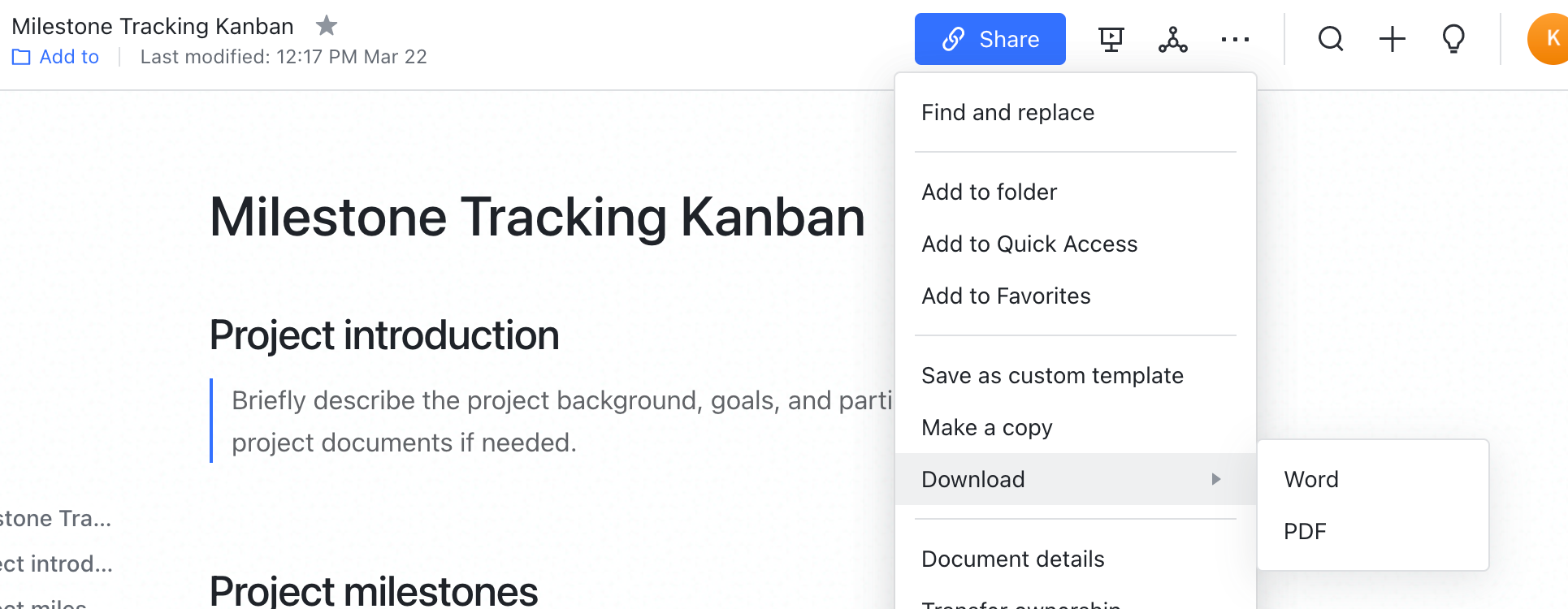The width and height of the screenshot is (1568, 609).
Task: Click the lightbulb tips icon
Action: [1453, 39]
